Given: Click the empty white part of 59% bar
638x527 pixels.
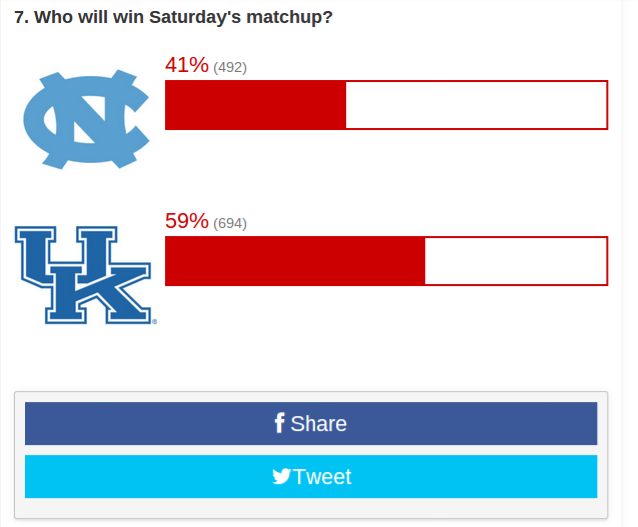Looking at the screenshot, I should (516, 261).
